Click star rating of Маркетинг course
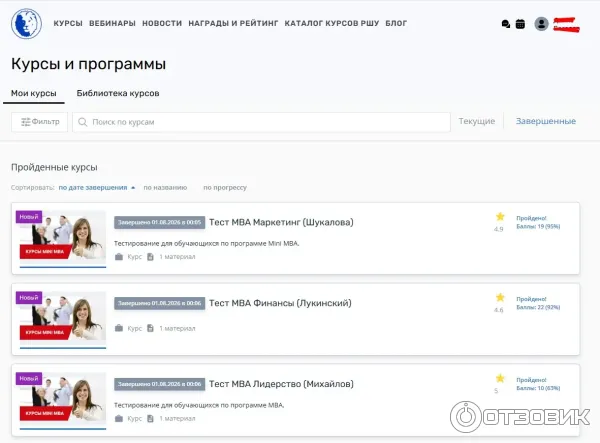This screenshot has width=600, height=443. click(500, 217)
